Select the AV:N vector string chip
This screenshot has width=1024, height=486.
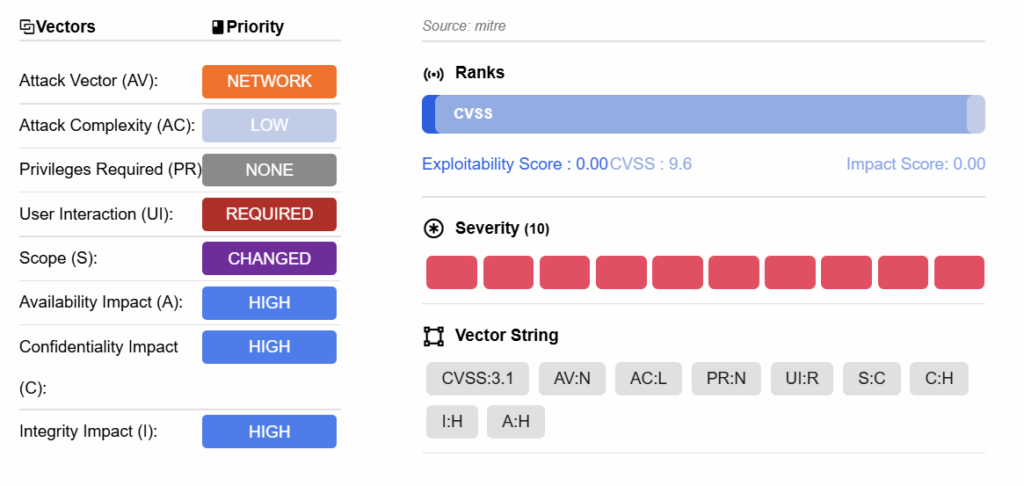pyautogui.click(x=572, y=379)
